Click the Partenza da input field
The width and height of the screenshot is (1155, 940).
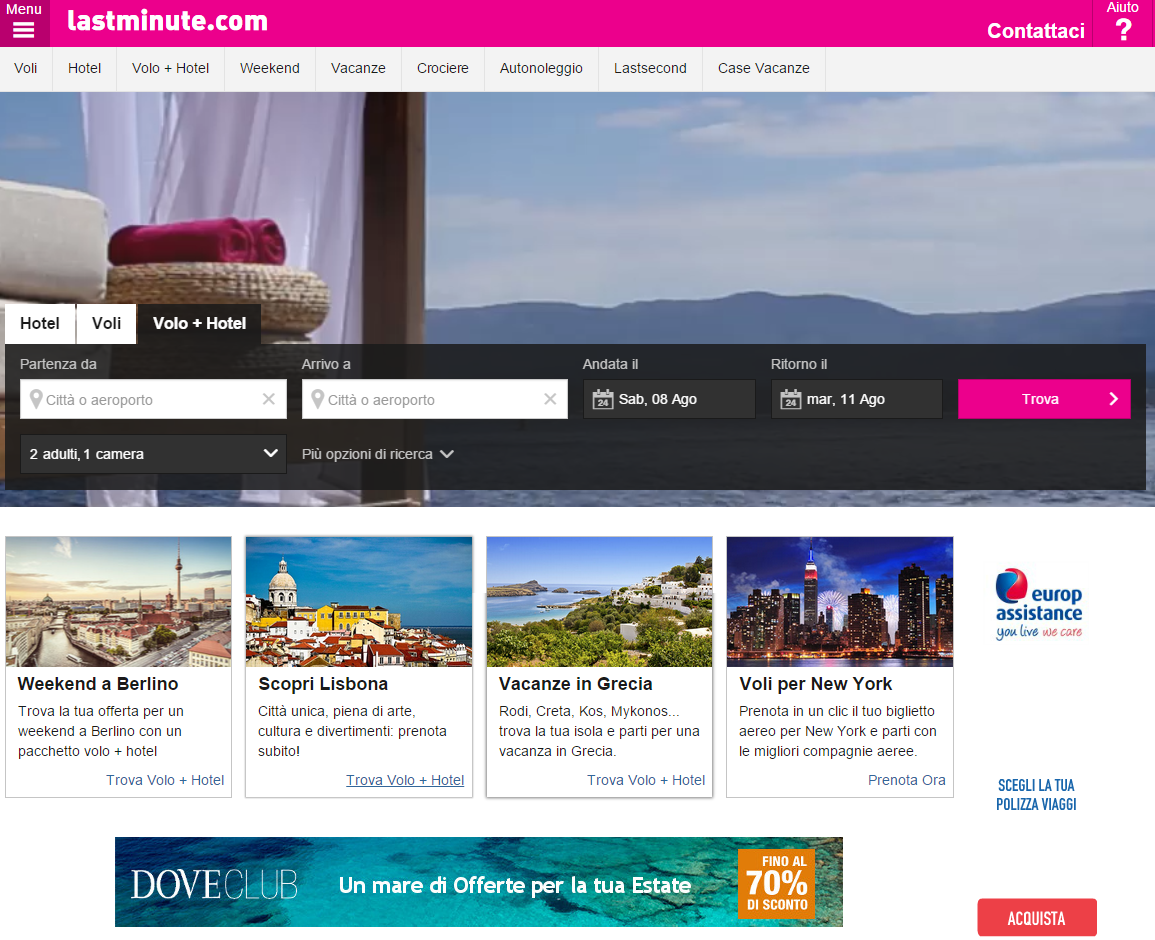(x=153, y=399)
